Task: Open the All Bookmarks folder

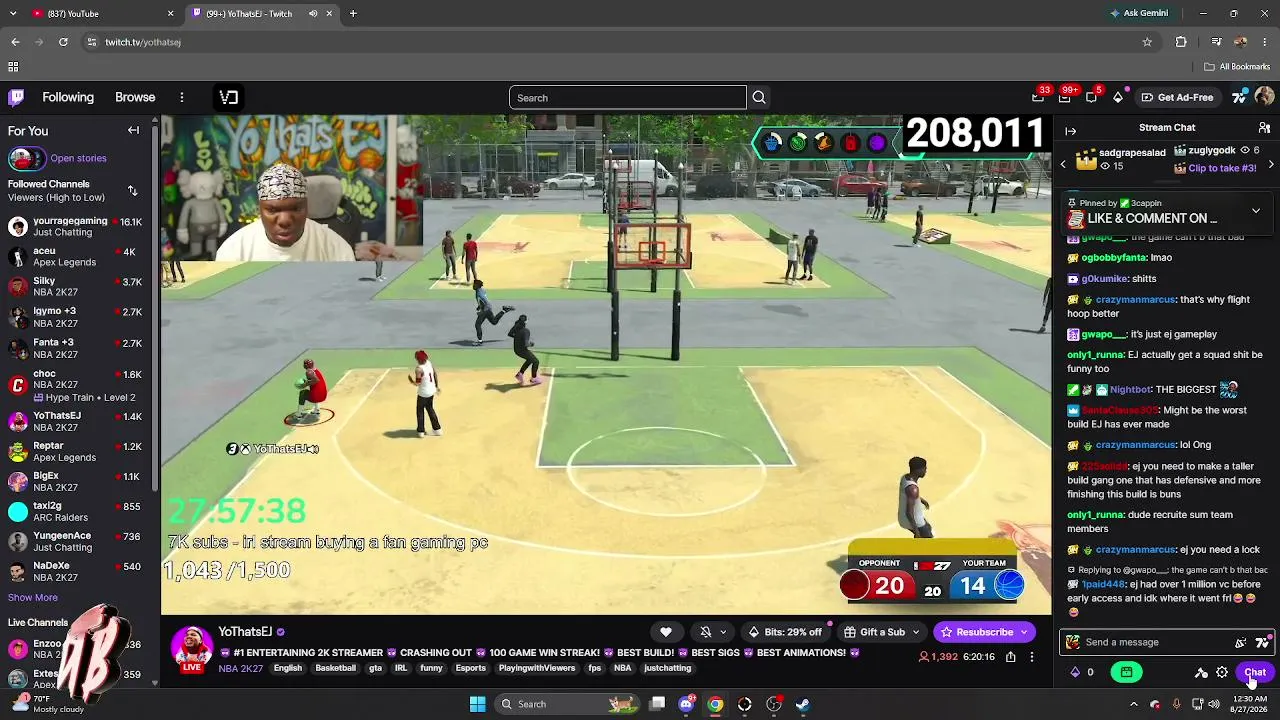Action: coord(1237,67)
